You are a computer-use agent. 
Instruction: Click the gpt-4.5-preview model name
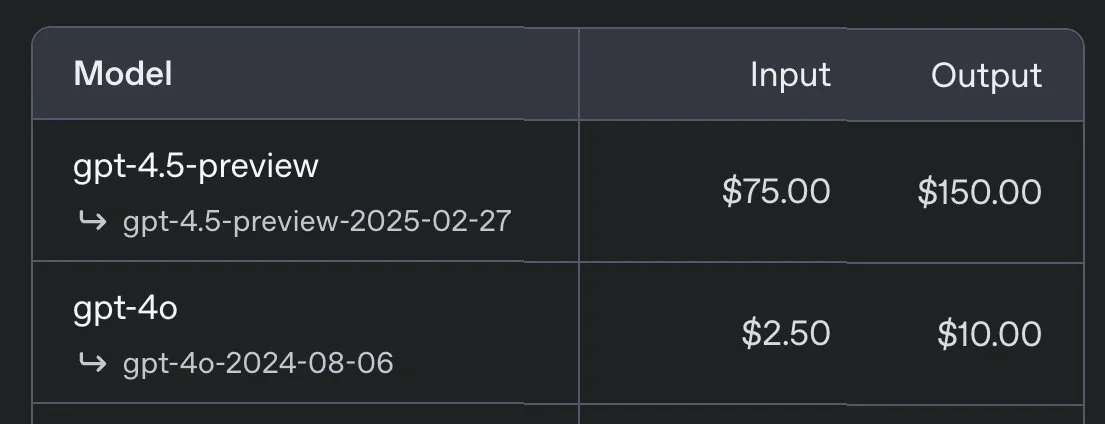point(196,165)
